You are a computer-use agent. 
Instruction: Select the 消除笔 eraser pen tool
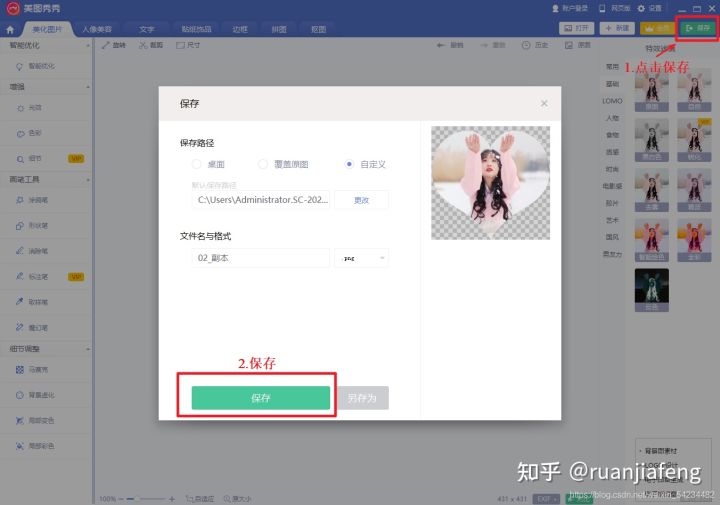32,251
